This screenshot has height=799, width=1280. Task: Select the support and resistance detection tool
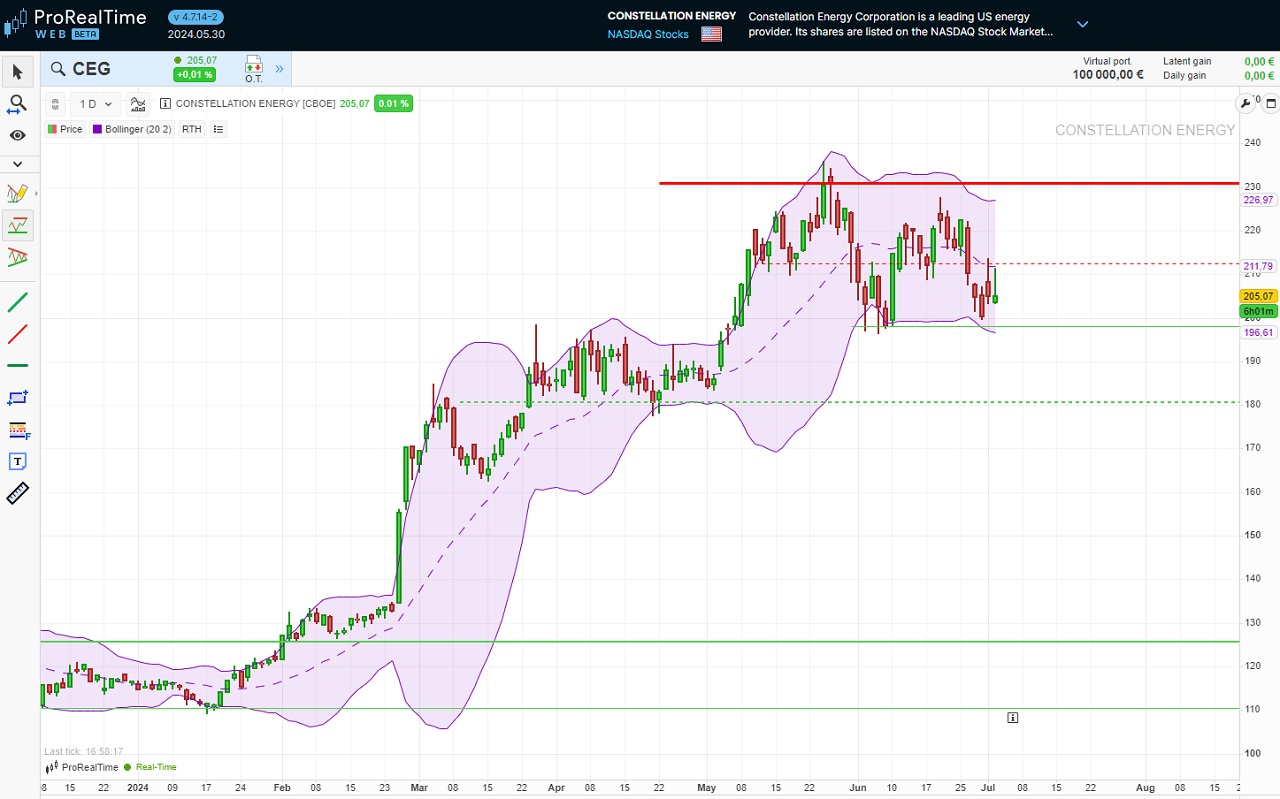[x=17, y=225]
